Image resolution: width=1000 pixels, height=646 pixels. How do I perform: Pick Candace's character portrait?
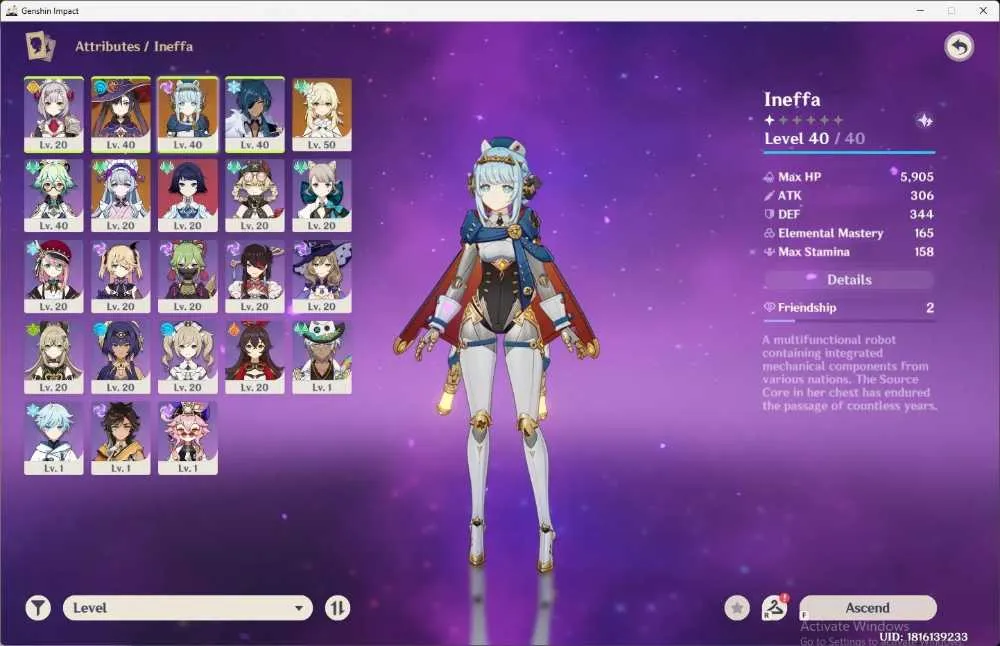point(121,357)
